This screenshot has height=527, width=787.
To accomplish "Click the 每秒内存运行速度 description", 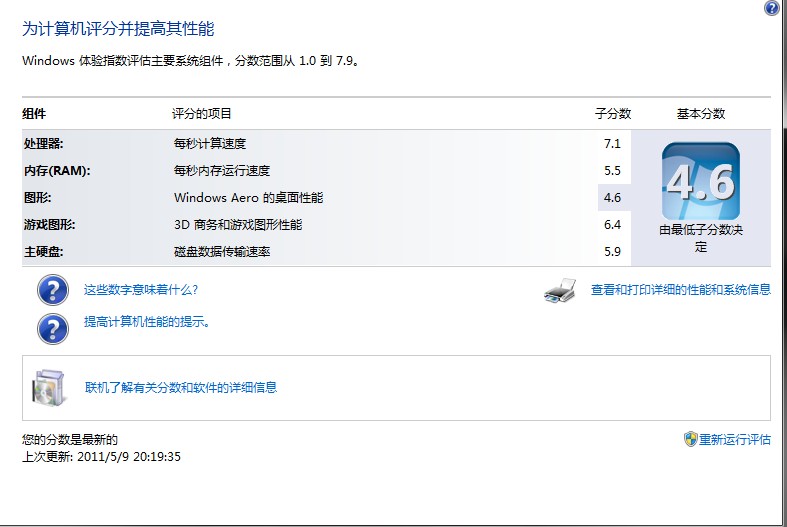I will pyautogui.click(x=222, y=171).
